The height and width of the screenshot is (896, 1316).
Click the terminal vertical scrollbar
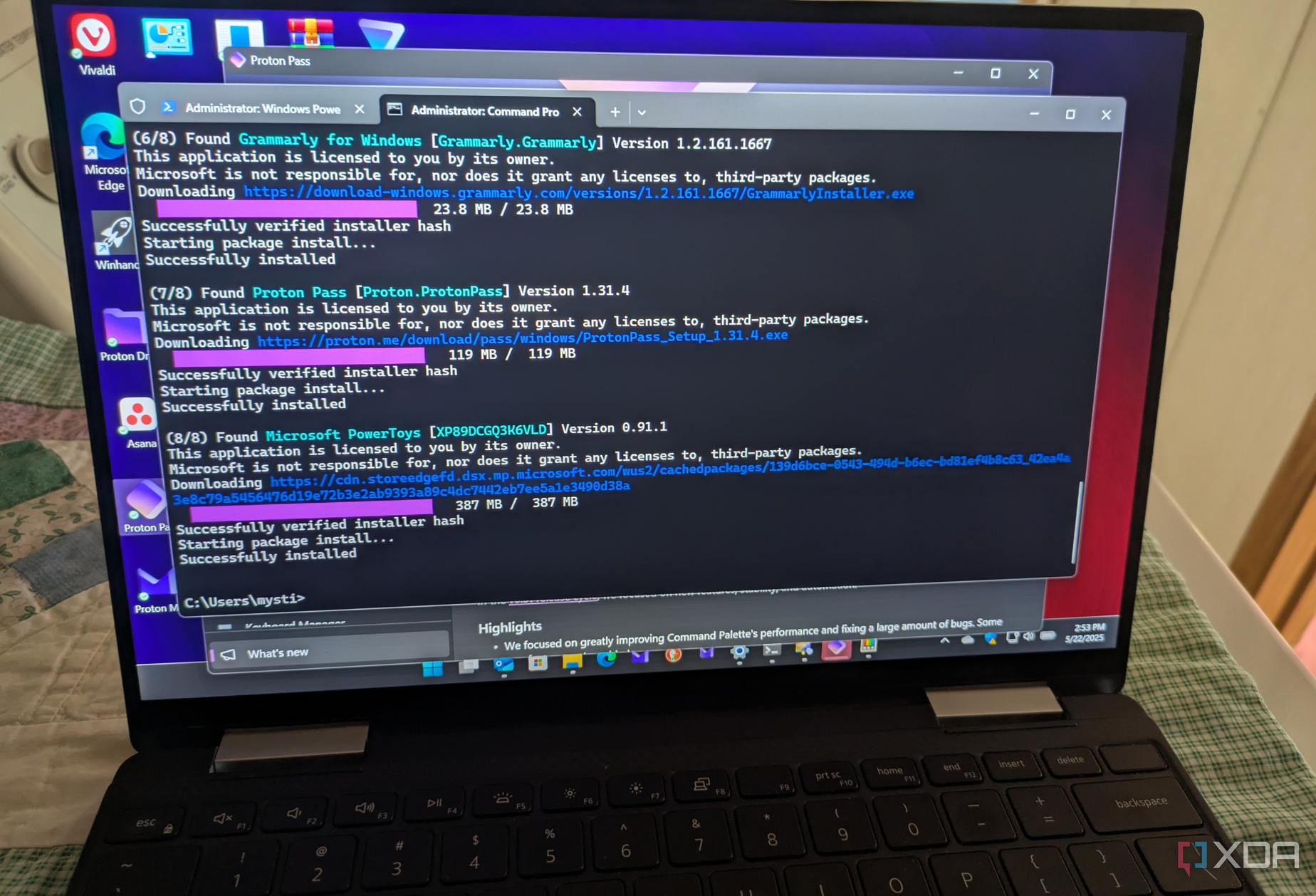tap(1077, 523)
